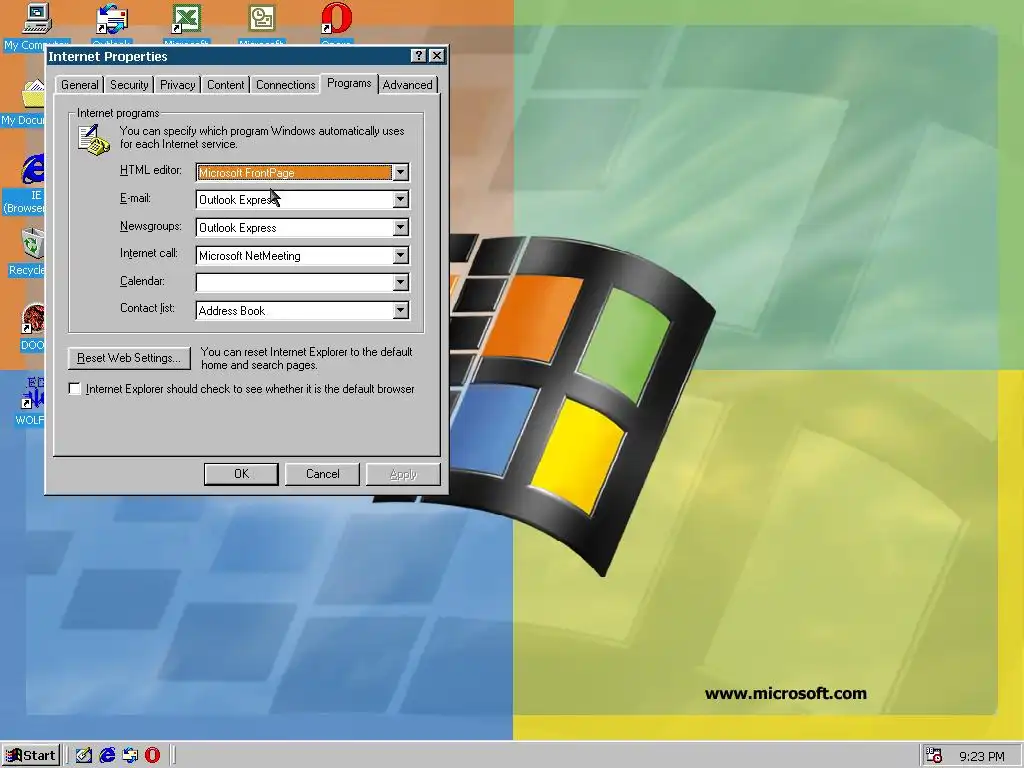The image size is (1024, 768).
Task: Click the Apply button
Action: 403,474
